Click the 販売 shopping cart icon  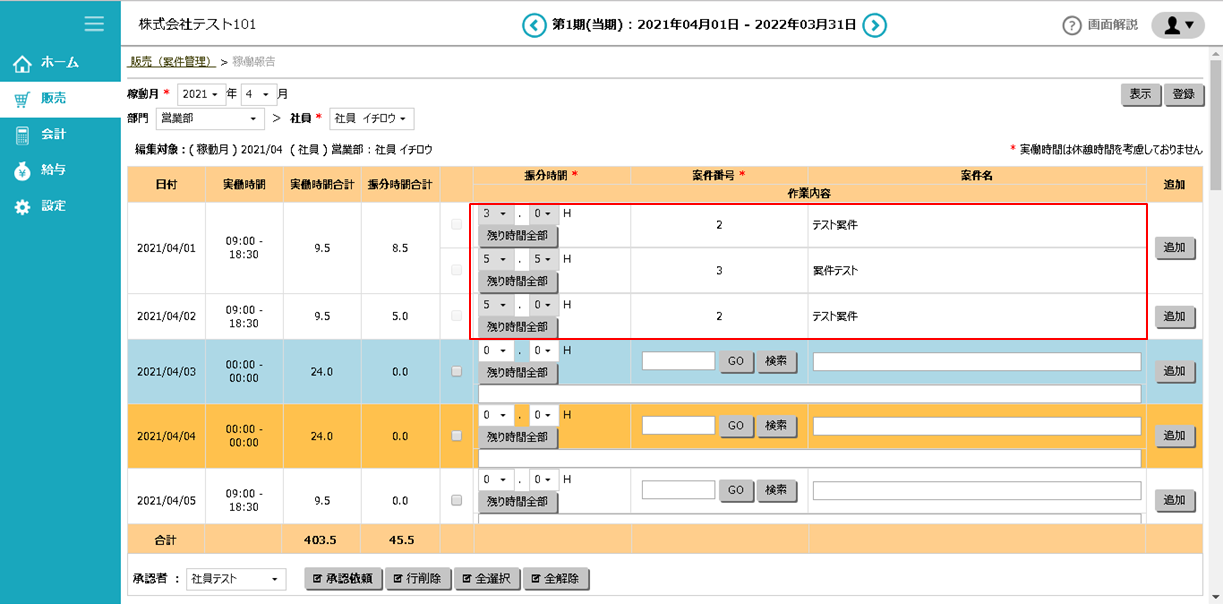click(x=22, y=99)
